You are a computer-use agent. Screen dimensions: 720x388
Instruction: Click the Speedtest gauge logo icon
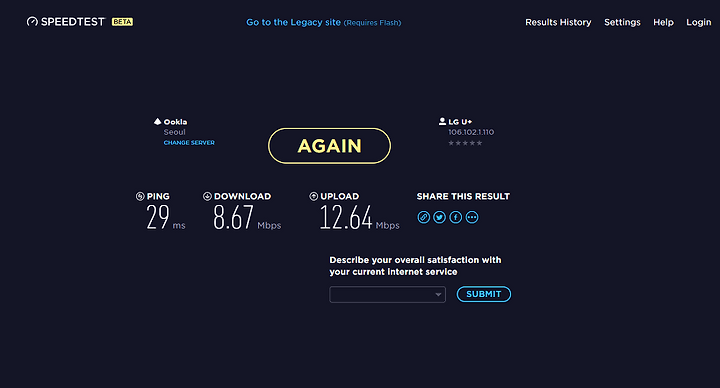click(x=32, y=22)
